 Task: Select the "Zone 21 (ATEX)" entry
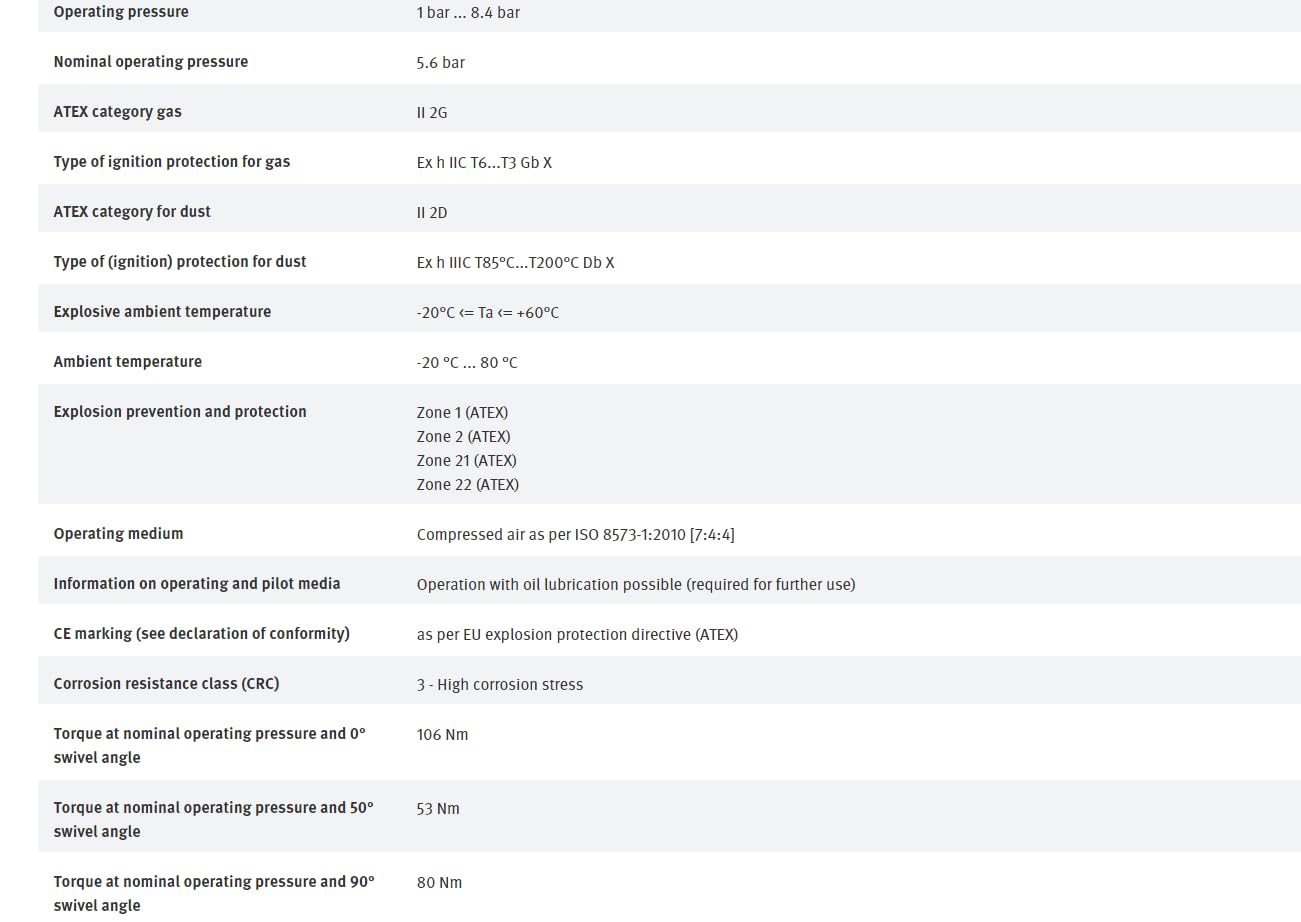pos(466,460)
